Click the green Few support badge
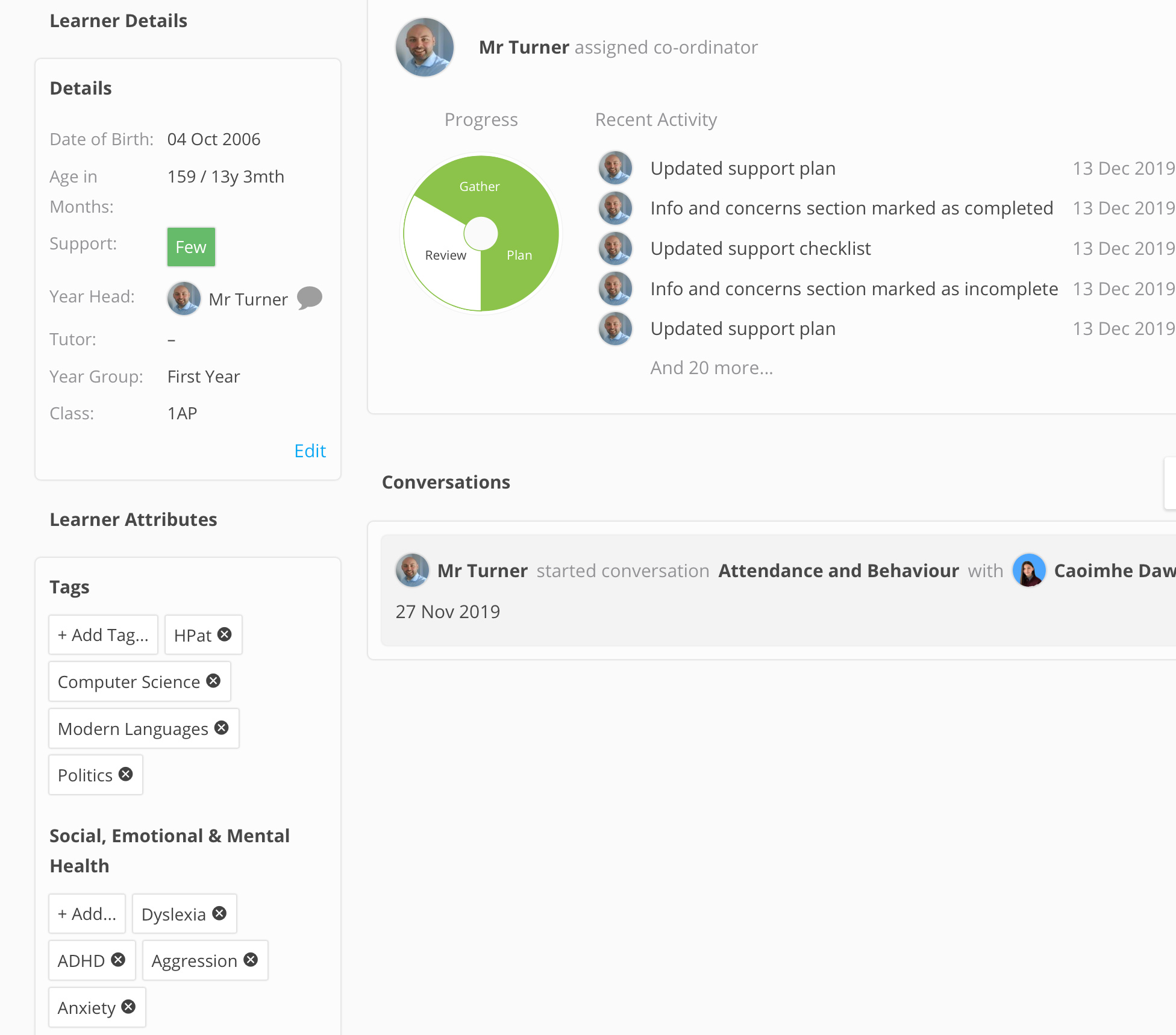This screenshot has height=1035, width=1176. pos(191,247)
